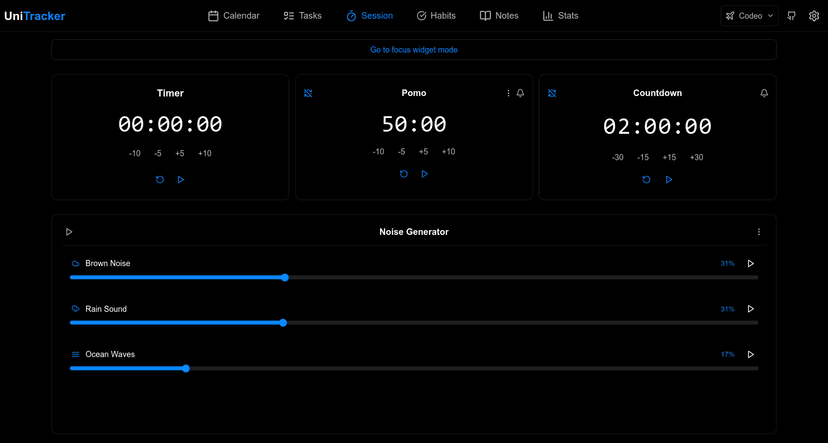
Task: Reset the Pomo timer
Action: click(404, 174)
